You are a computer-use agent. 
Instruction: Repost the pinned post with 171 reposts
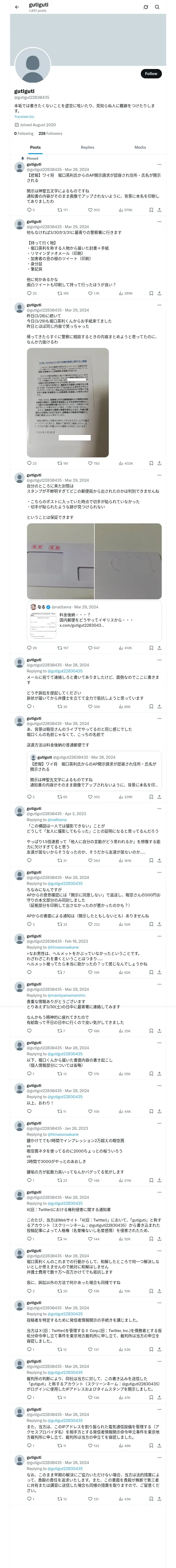63,210
